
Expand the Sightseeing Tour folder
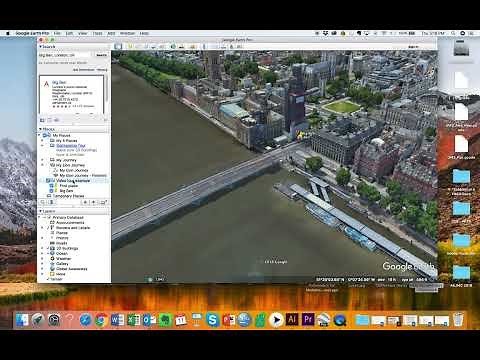pyautogui.click(x=42, y=146)
